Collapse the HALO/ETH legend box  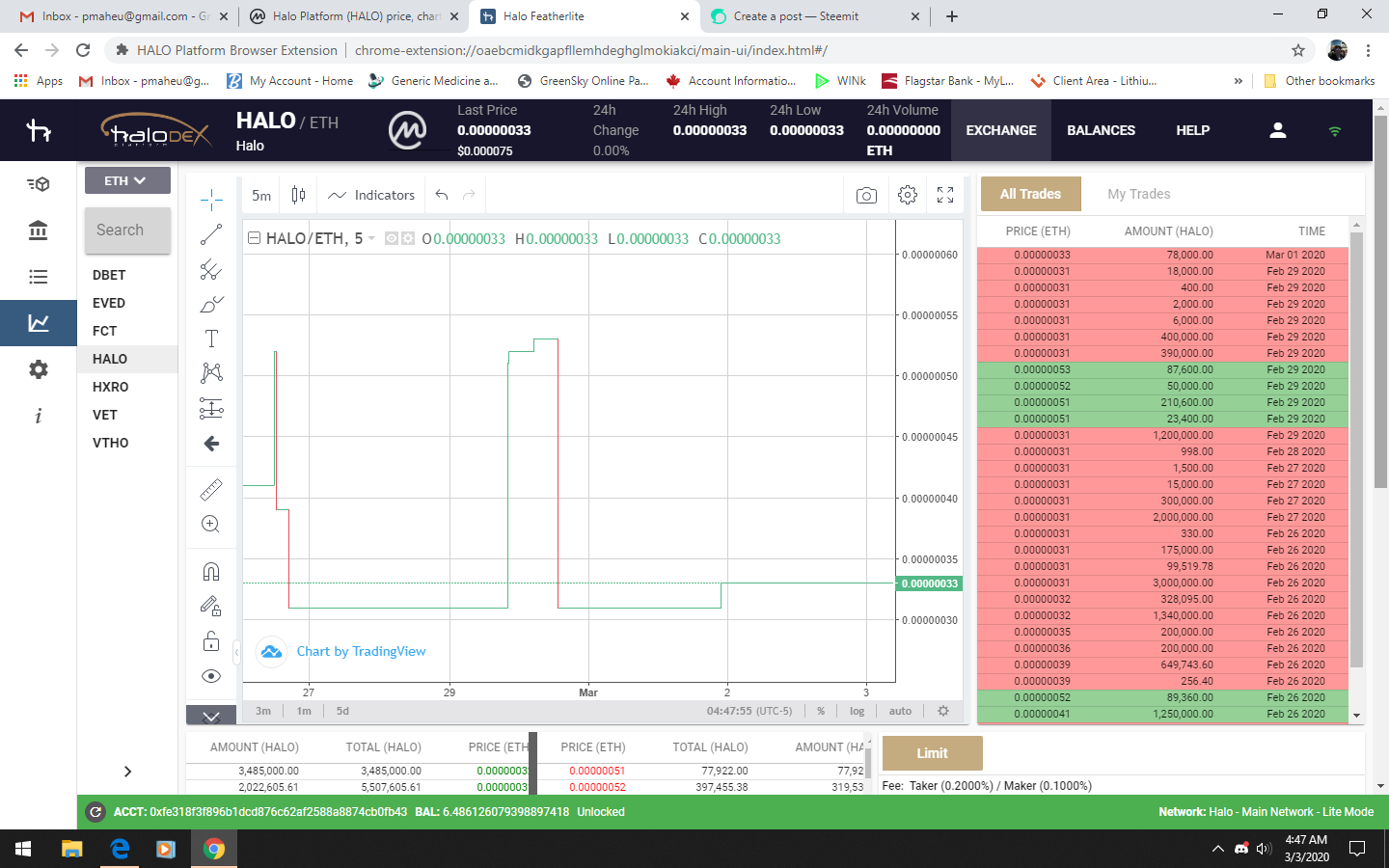click(254, 238)
